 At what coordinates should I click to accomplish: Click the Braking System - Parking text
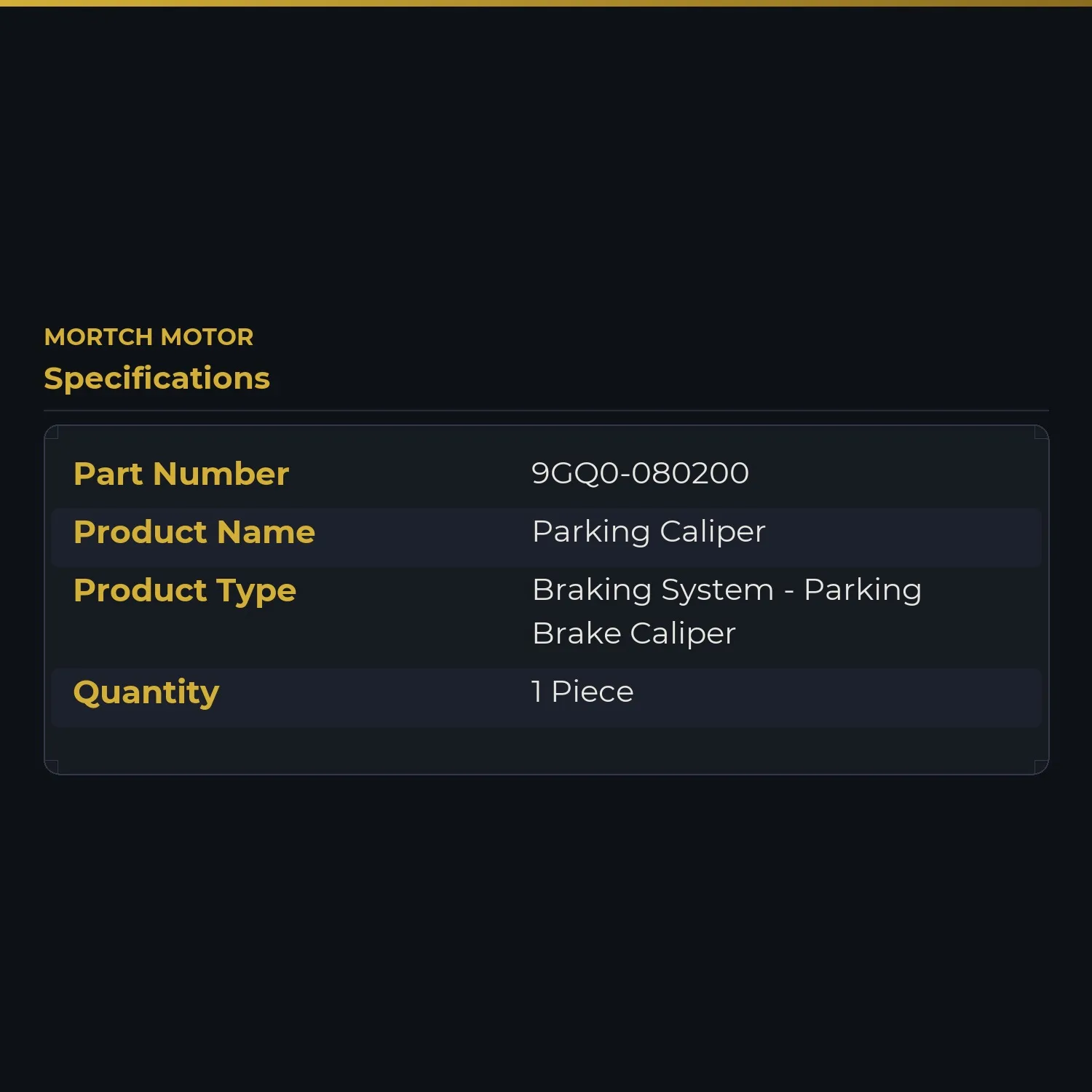pos(727,590)
